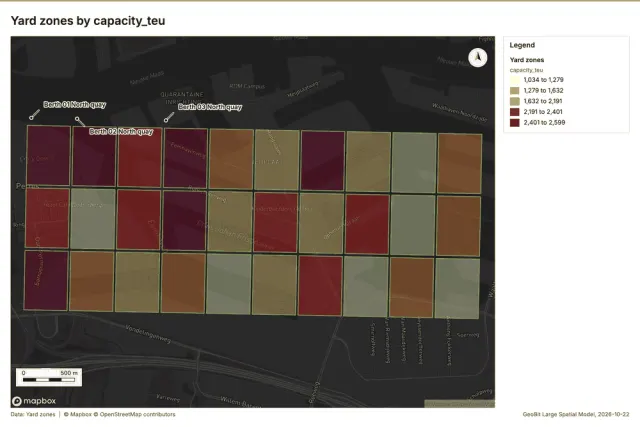
Task: Click the 1,034 to 1,279 legend swatch
Action: [x=515, y=80]
